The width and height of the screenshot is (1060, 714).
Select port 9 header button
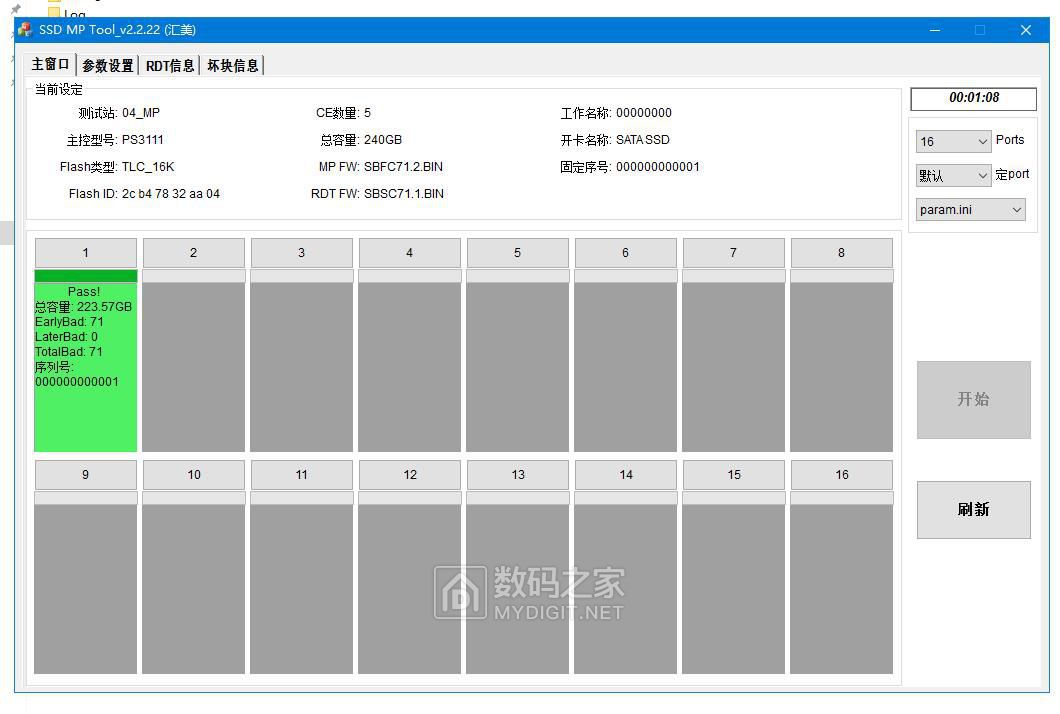[86, 475]
